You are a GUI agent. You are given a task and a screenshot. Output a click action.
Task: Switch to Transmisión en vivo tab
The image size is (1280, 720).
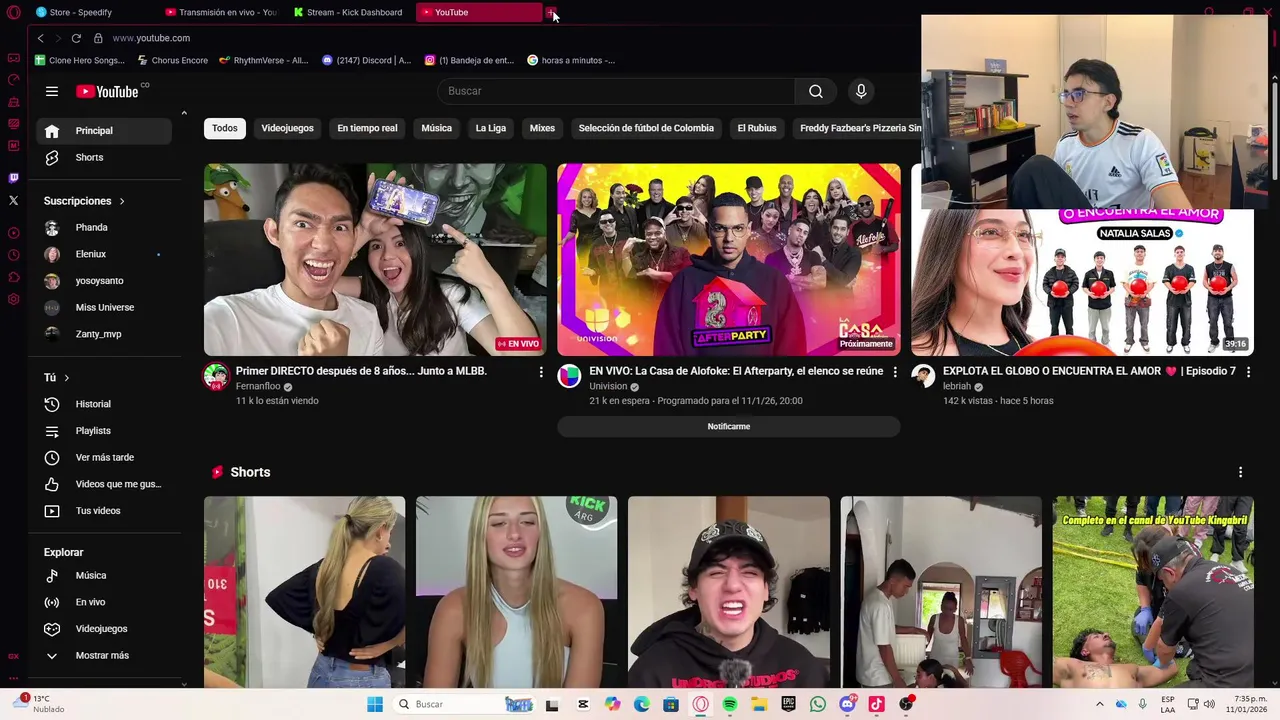(220, 12)
